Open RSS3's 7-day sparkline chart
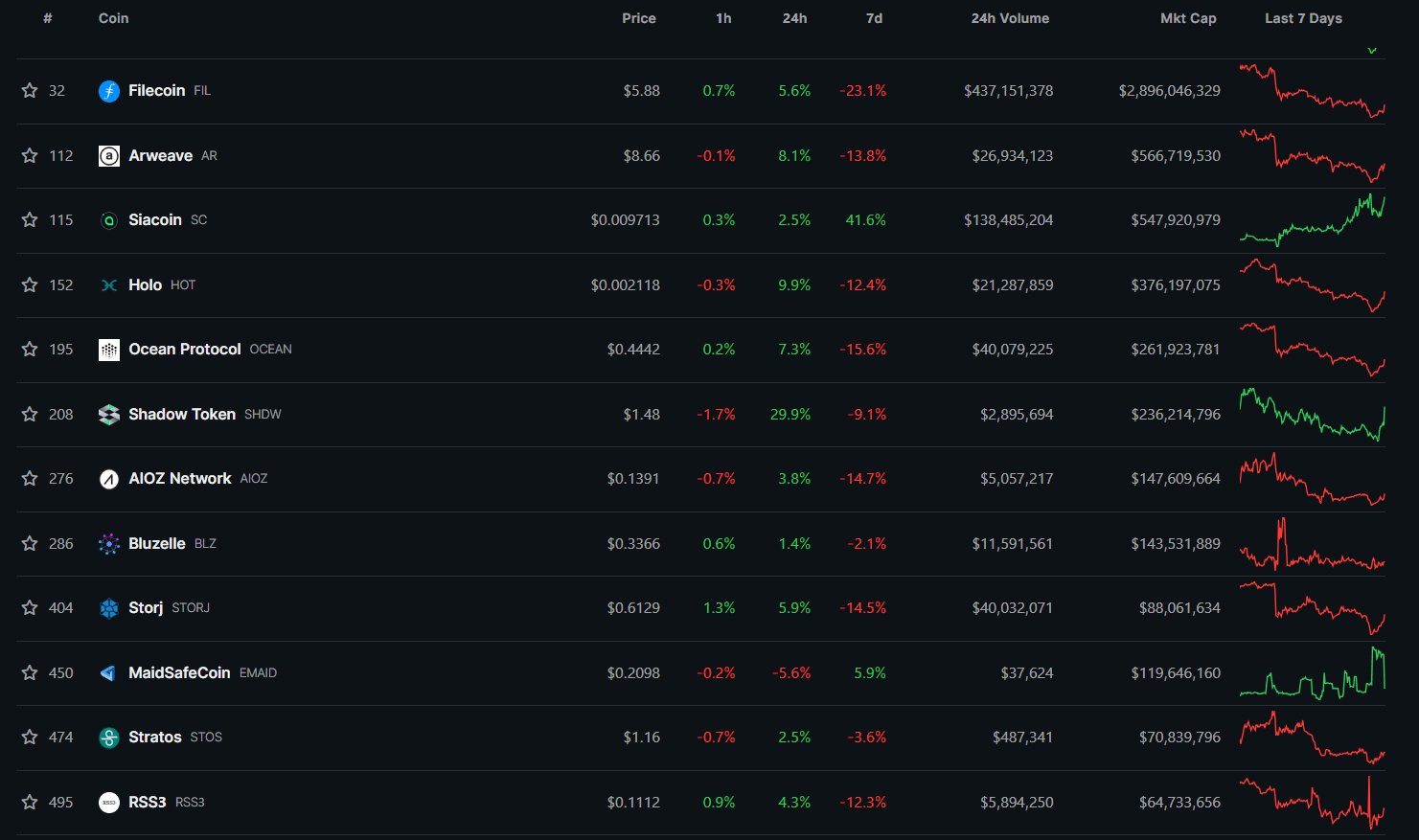 [1313, 802]
